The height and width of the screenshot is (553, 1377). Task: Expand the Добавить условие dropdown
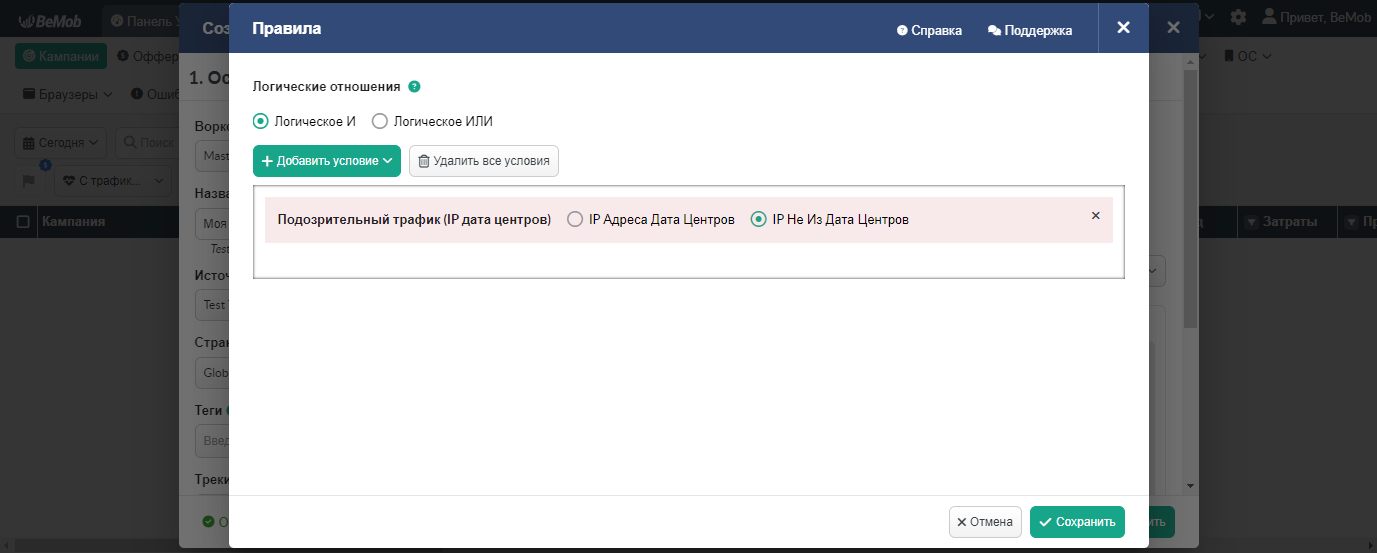pos(327,161)
